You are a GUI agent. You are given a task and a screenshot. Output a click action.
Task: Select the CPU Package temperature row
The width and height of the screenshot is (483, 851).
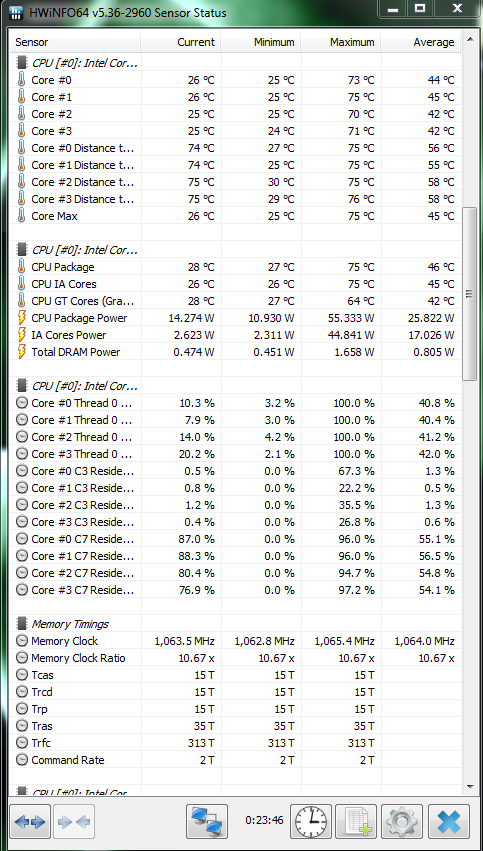tap(236, 267)
